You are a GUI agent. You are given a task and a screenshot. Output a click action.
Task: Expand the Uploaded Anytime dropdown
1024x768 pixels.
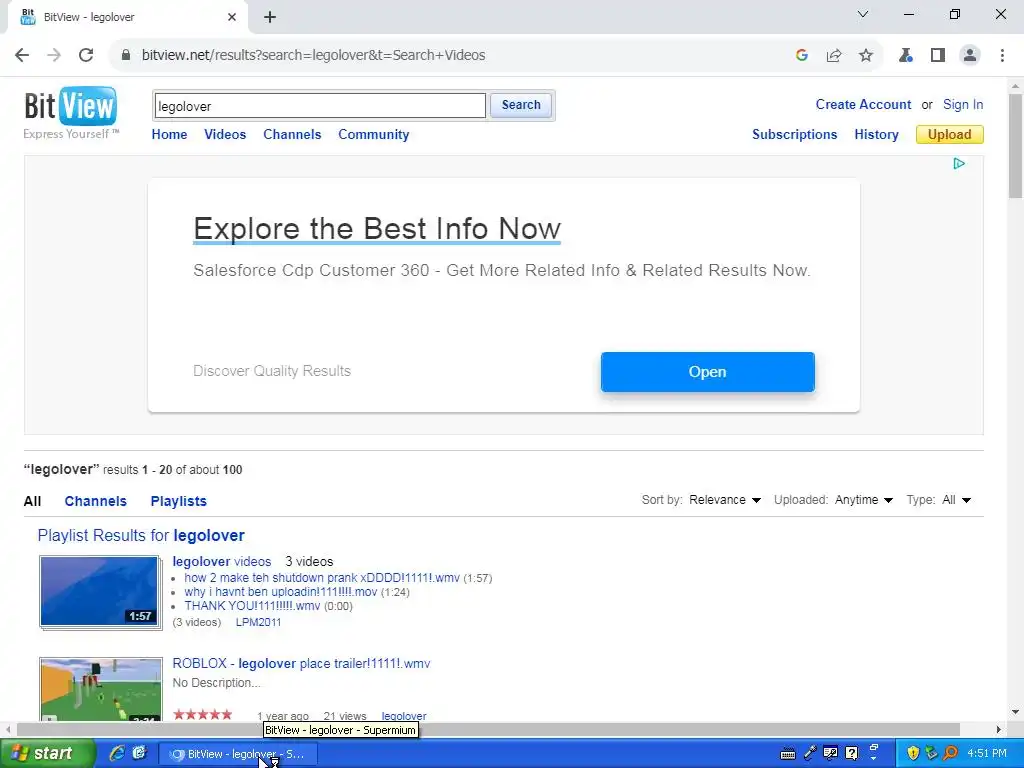(x=863, y=500)
